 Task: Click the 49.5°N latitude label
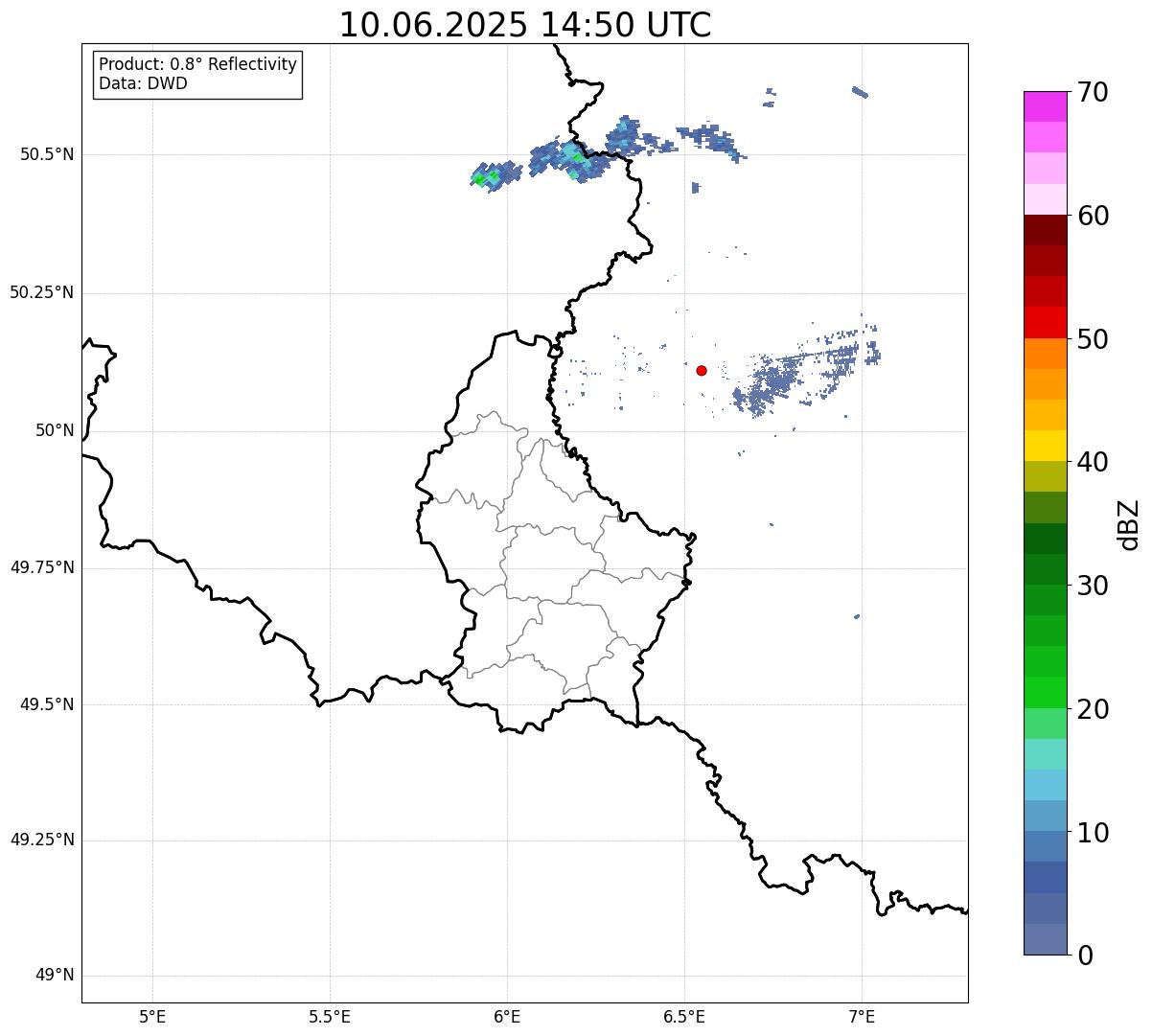(x=46, y=704)
